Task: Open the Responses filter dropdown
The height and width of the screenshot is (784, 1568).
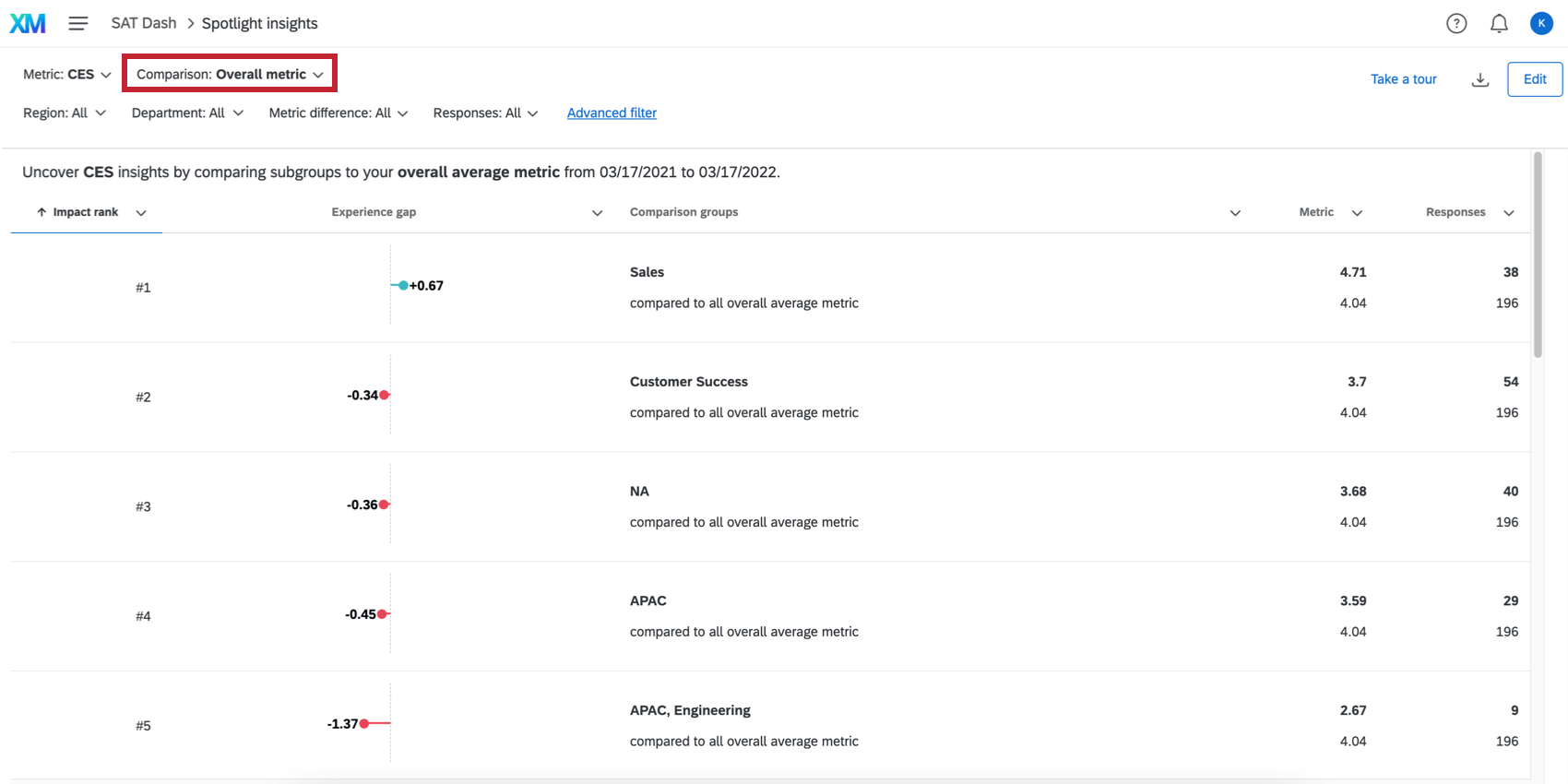Action: [485, 113]
